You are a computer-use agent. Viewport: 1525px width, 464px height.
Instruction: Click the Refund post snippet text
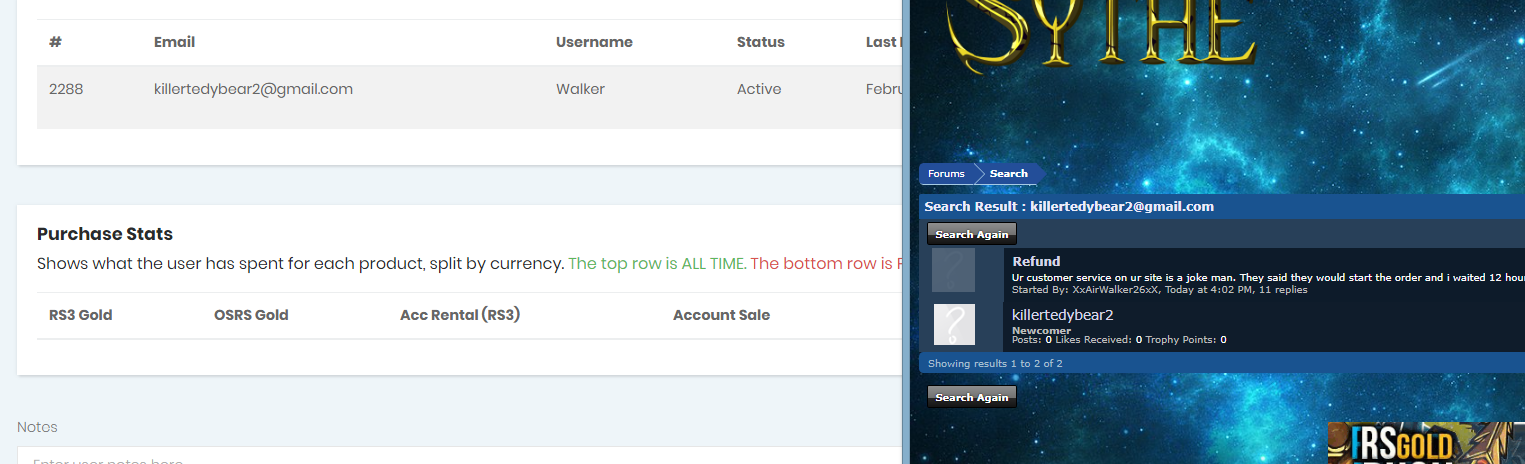click(1268, 278)
